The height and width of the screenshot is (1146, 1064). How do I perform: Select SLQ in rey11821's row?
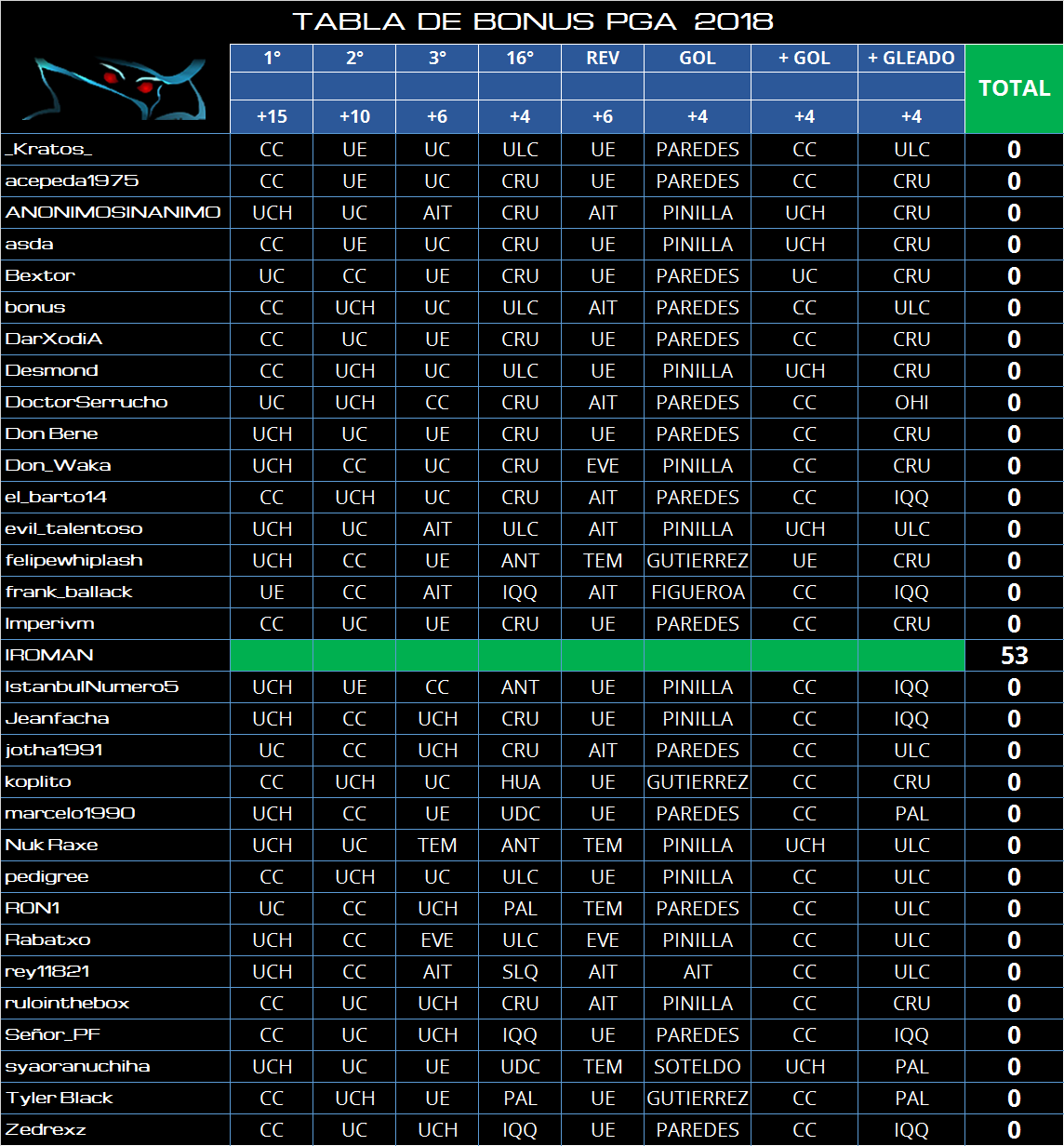tap(520, 972)
